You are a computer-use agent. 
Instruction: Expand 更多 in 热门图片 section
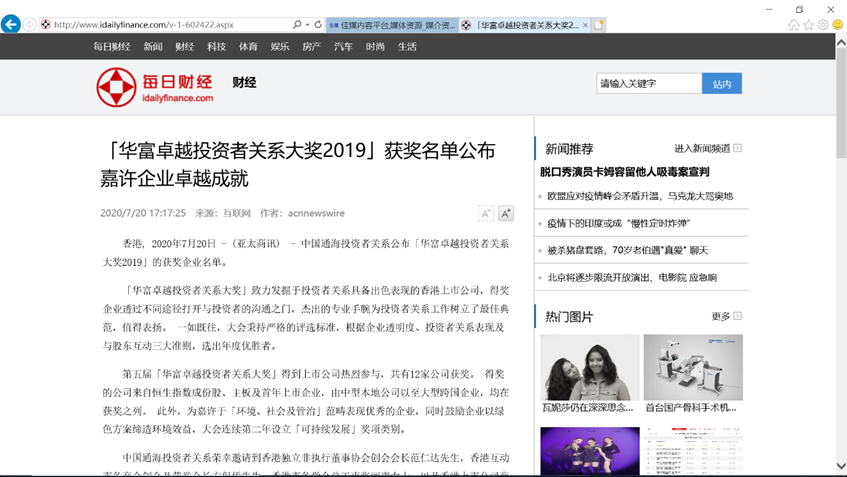click(x=737, y=316)
